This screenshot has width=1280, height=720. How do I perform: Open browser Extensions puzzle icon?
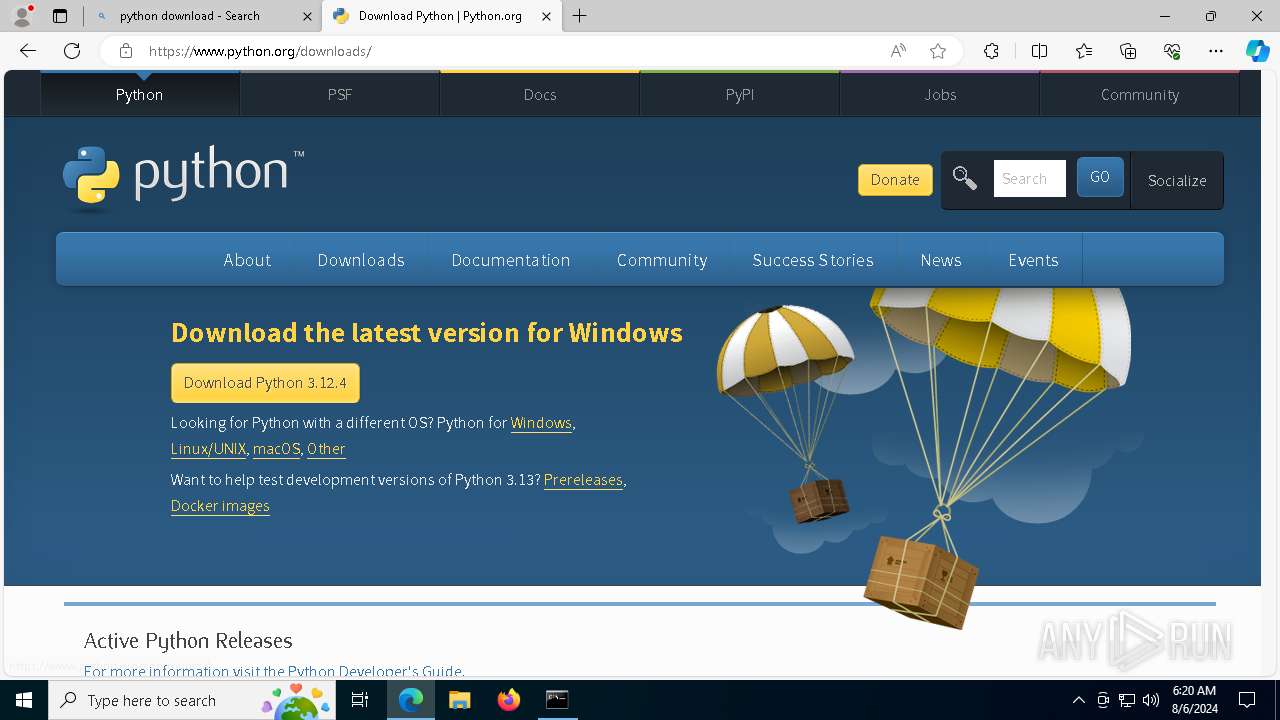click(991, 51)
